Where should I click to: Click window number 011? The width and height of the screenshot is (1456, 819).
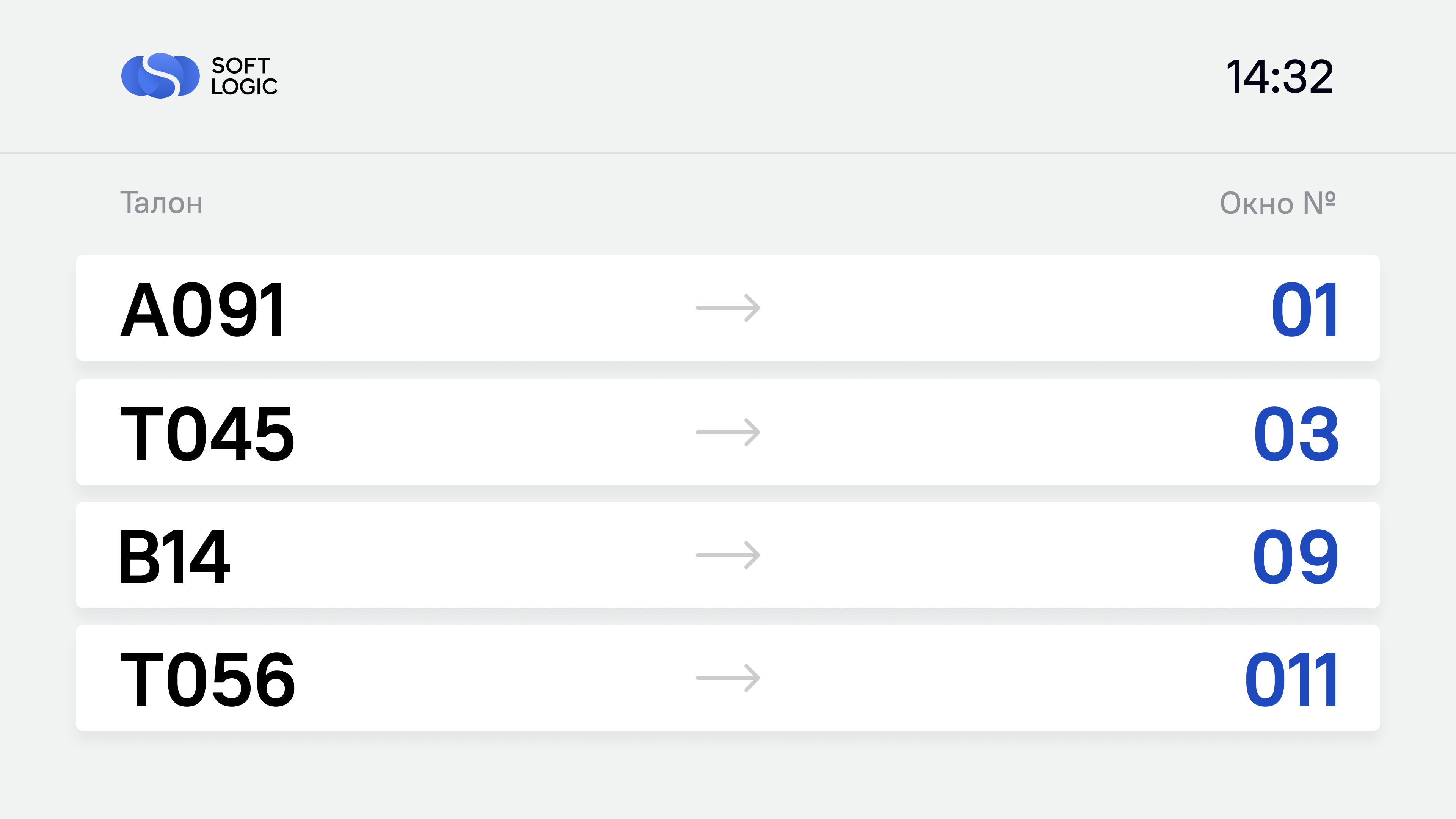[1291, 679]
